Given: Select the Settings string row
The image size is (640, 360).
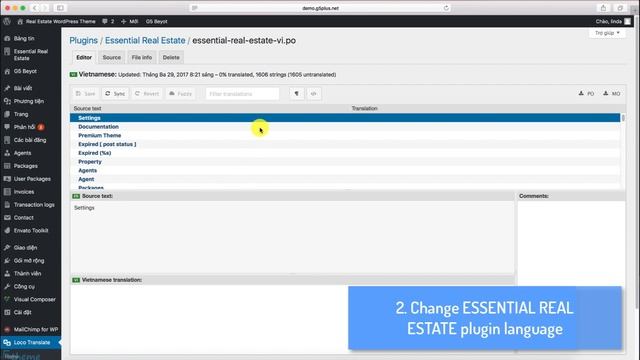Looking at the screenshot, I should (x=345, y=118).
